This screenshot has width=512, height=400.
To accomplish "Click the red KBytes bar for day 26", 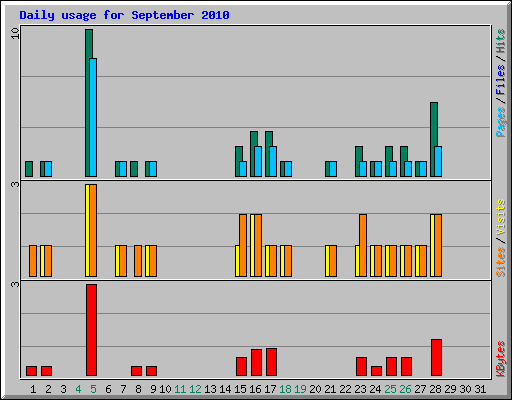I will click(406, 367).
